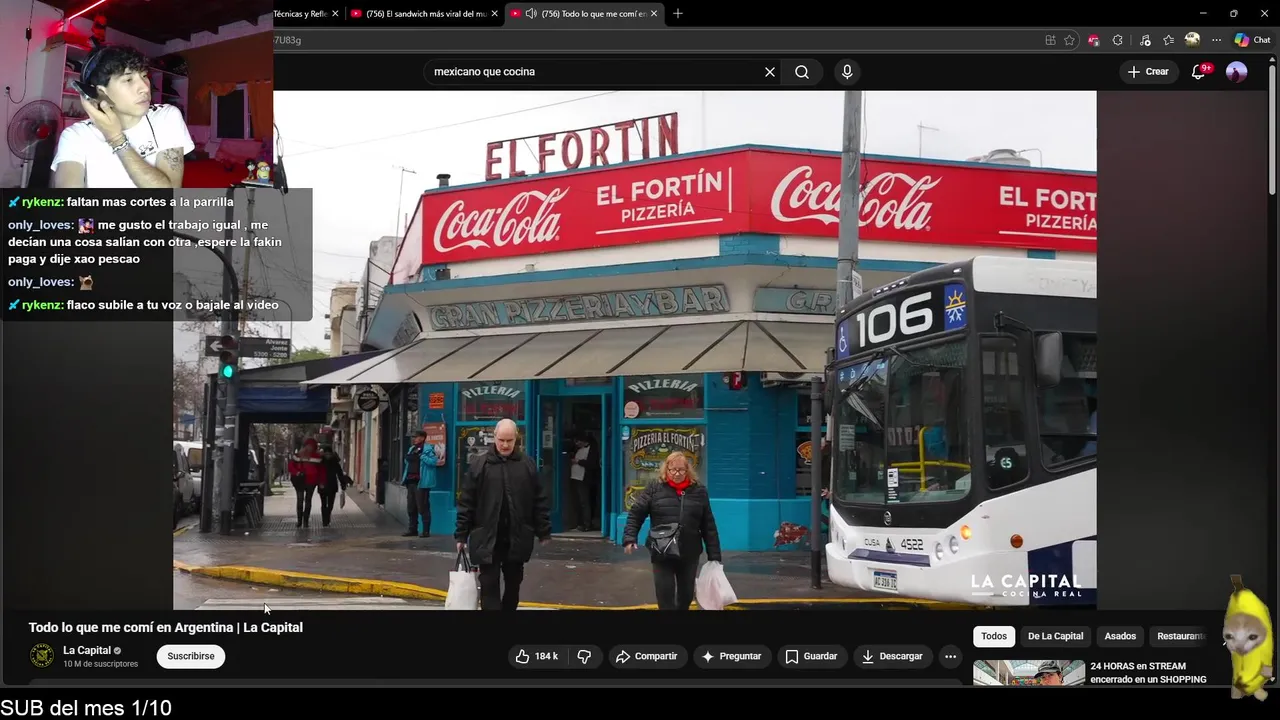Mute tab via speaker icon
The image size is (1280, 720).
click(531, 14)
